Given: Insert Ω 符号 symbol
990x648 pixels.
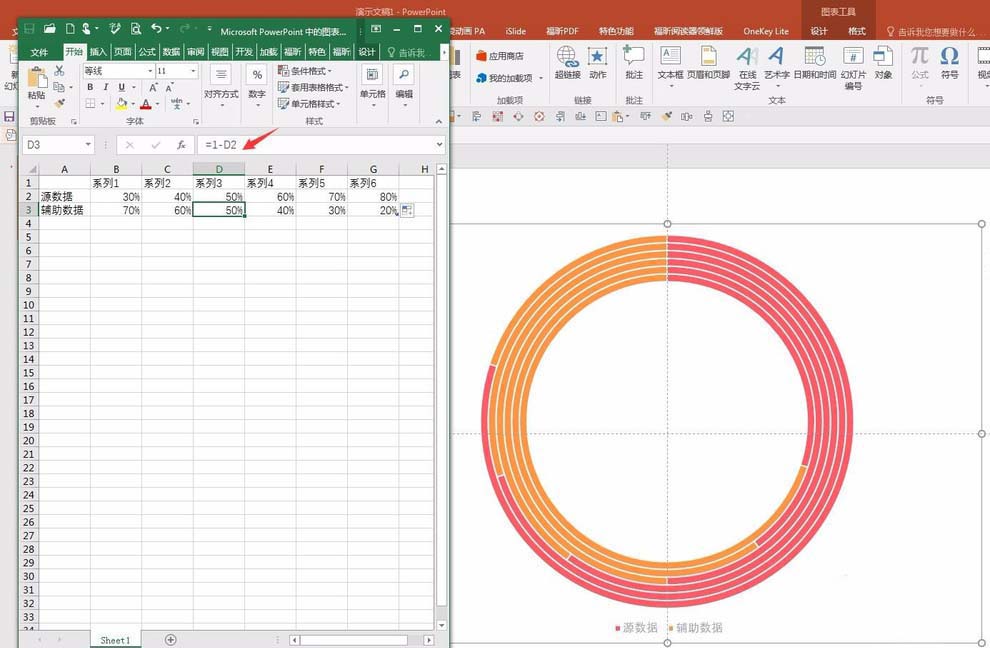Looking at the screenshot, I should click(x=950, y=63).
